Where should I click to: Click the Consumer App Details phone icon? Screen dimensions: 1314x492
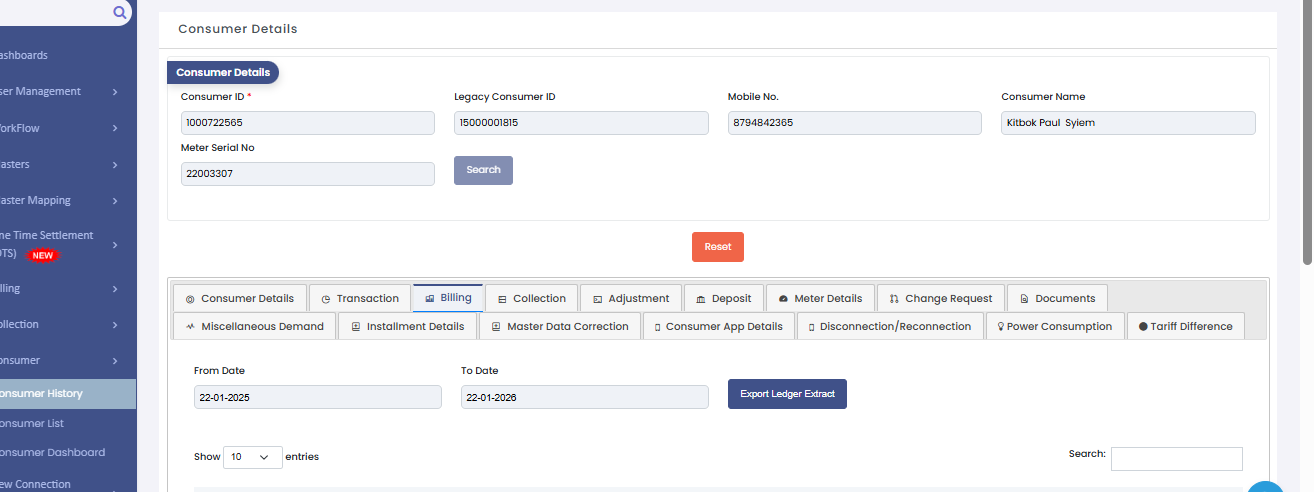click(x=657, y=327)
